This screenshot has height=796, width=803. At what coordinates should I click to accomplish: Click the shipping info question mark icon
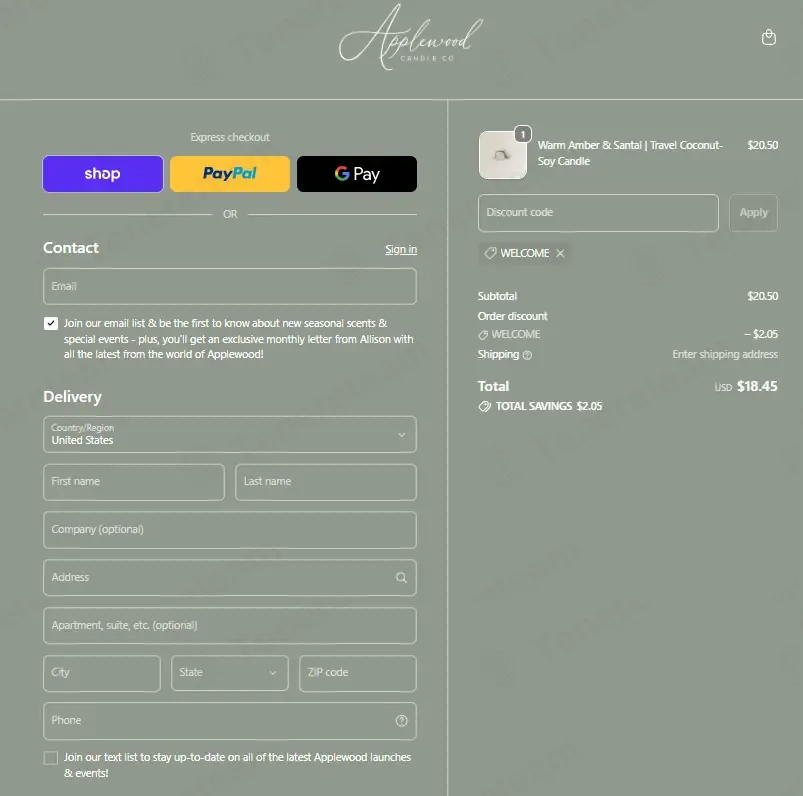tap(527, 355)
